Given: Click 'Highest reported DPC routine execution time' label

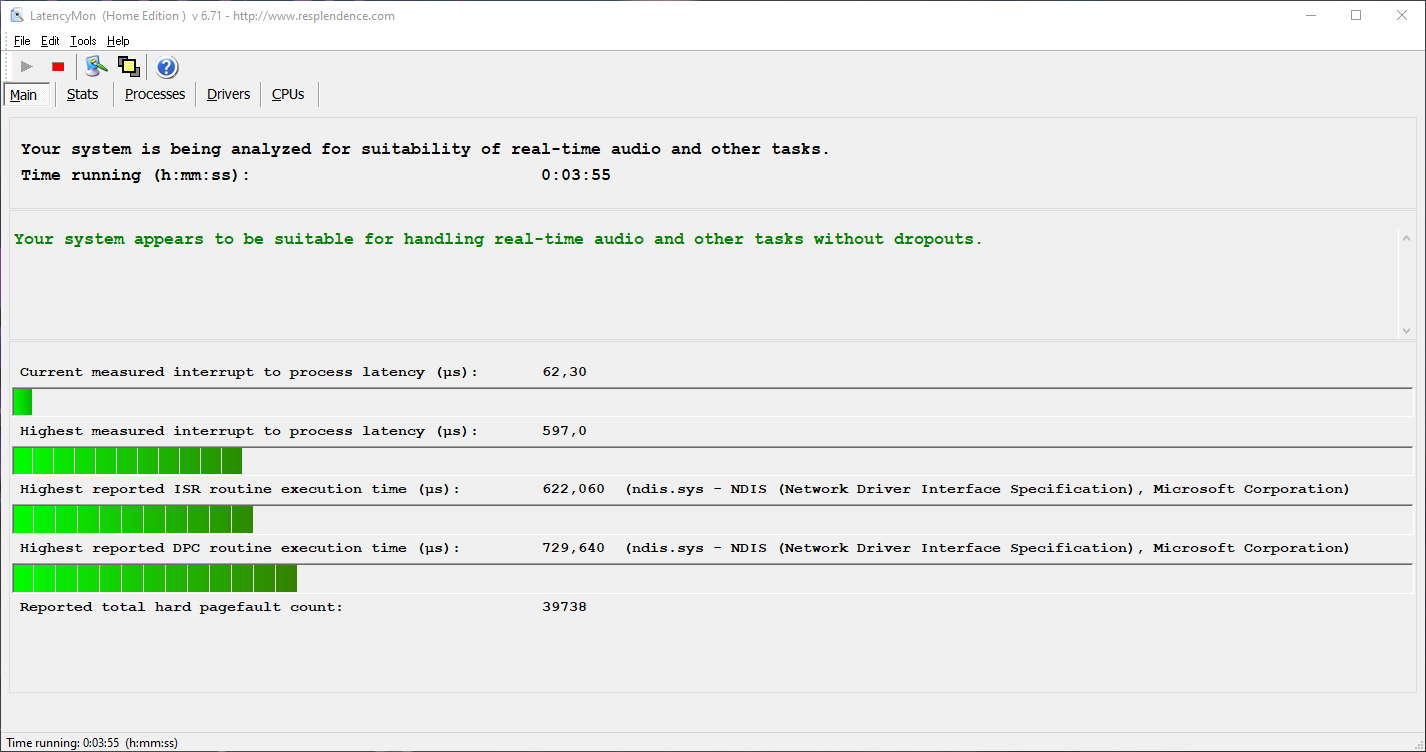Looking at the screenshot, I should (x=240, y=548).
